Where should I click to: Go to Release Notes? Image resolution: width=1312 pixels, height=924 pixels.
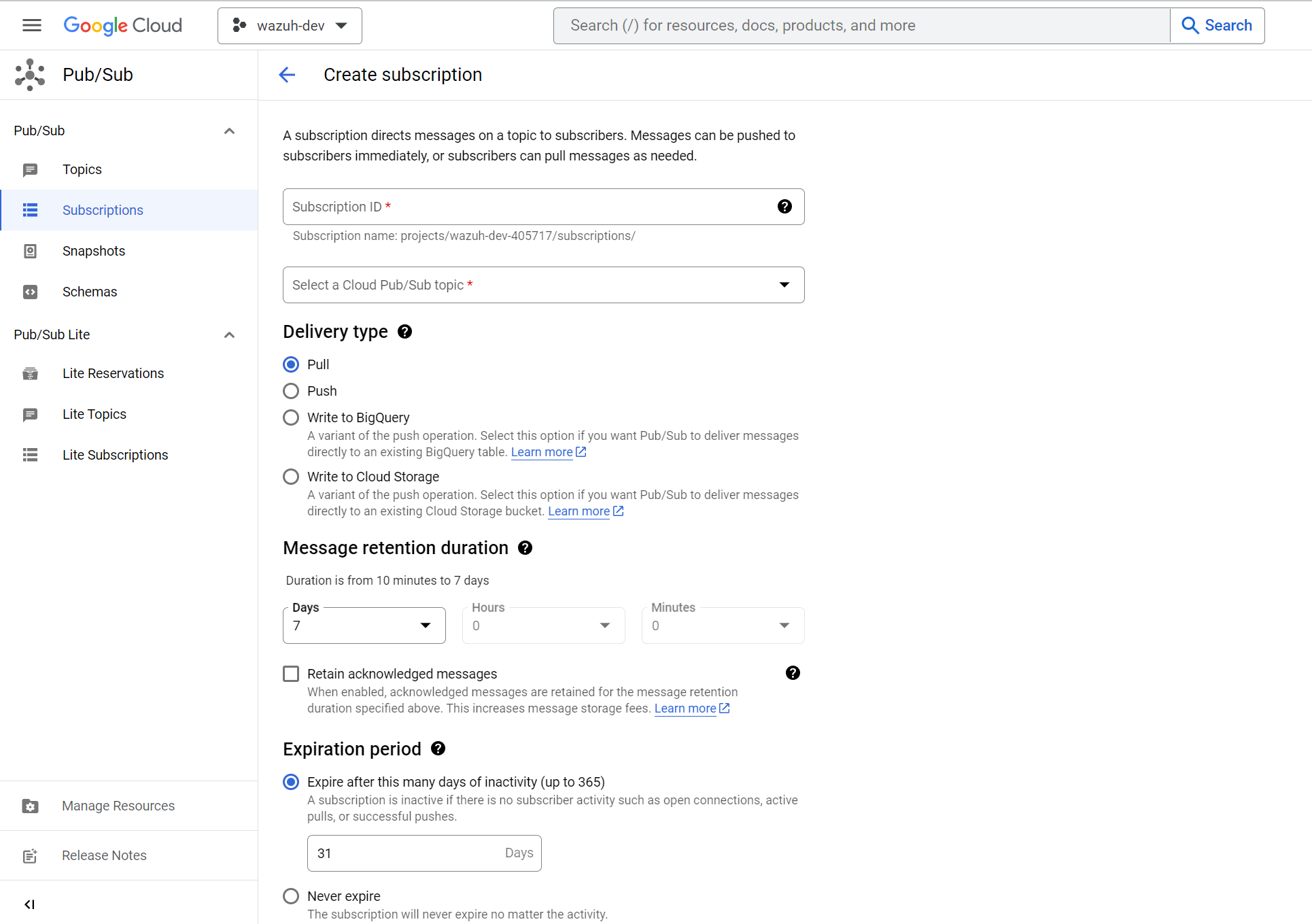click(x=104, y=855)
